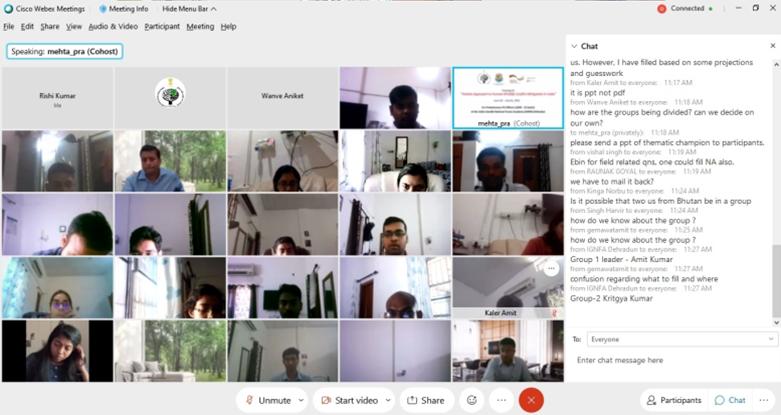This screenshot has width=781, height=415.
Task: Open more options ellipsis in control bar
Action: (501, 400)
